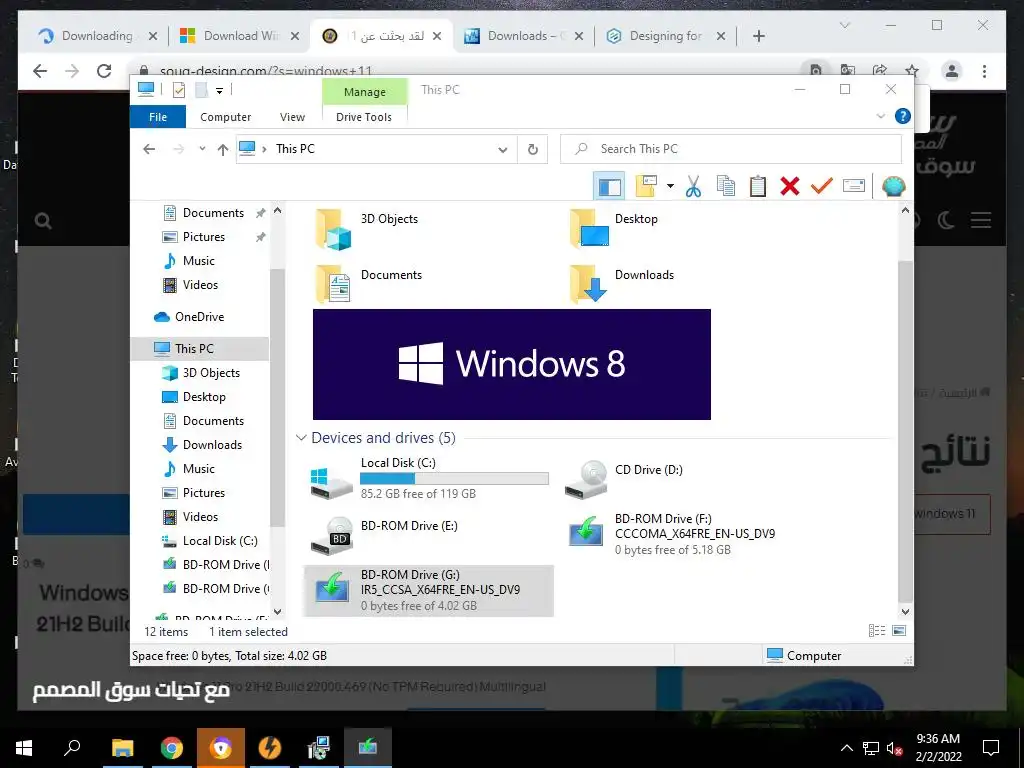Click the Copy icon in Explorer toolbar

tap(726, 186)
